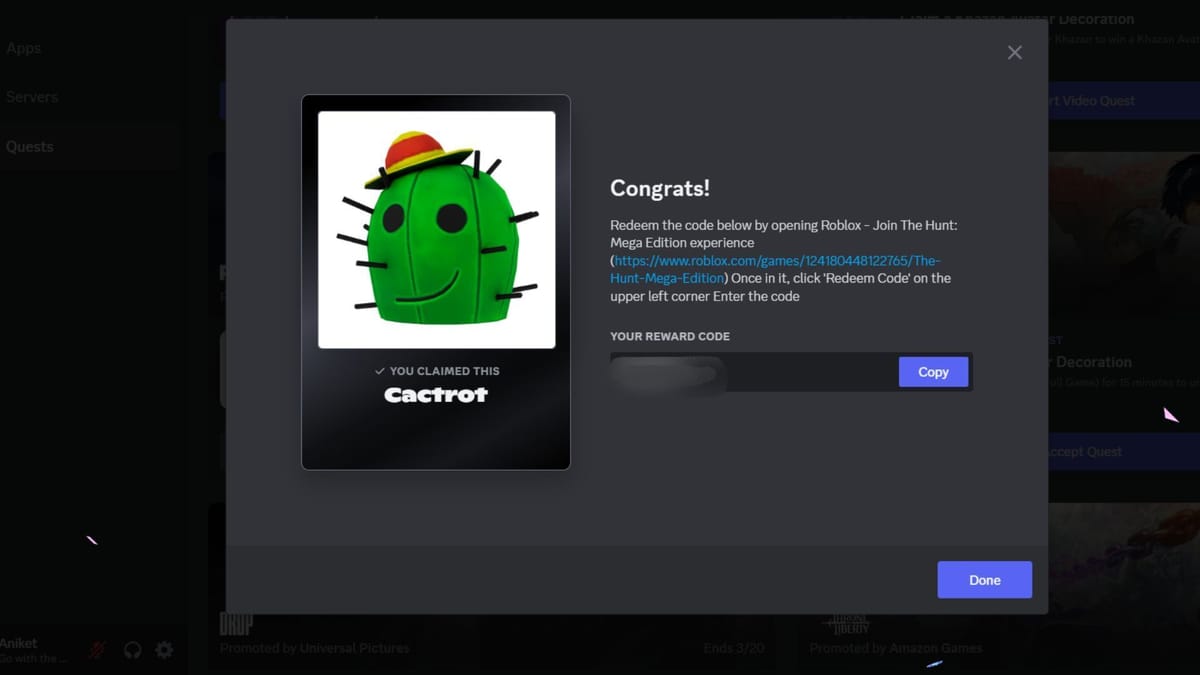Open User Settings gear icon
Screen dimensions: 1200x675
pos(164,650)
